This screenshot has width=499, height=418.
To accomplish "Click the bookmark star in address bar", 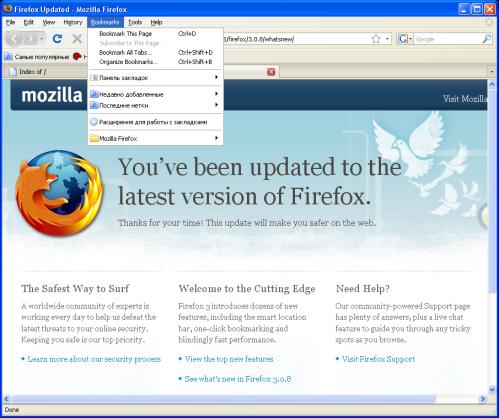I will (x=376, y=39).
